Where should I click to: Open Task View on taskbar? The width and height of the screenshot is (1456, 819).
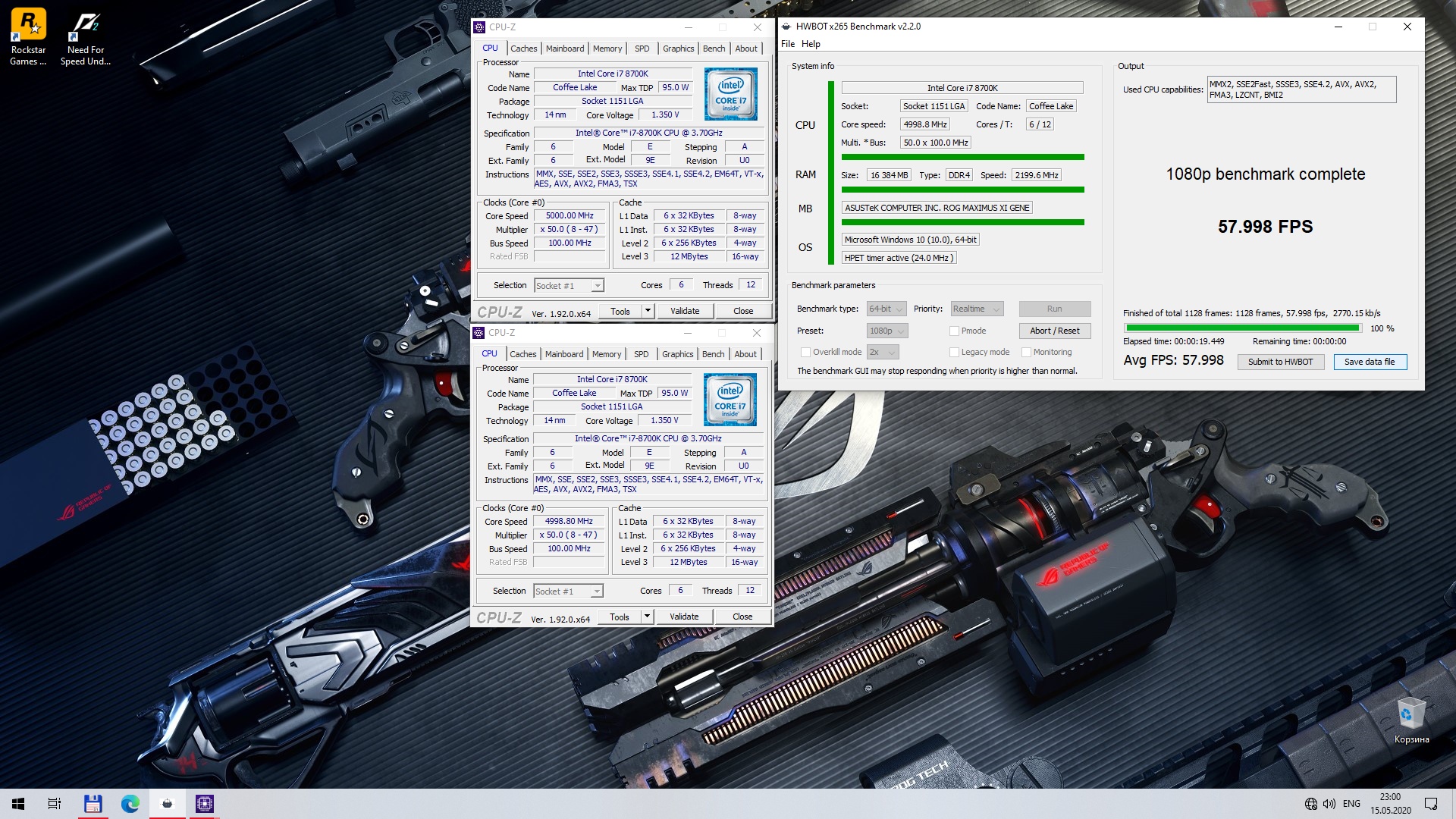click(x=55, y=804)
